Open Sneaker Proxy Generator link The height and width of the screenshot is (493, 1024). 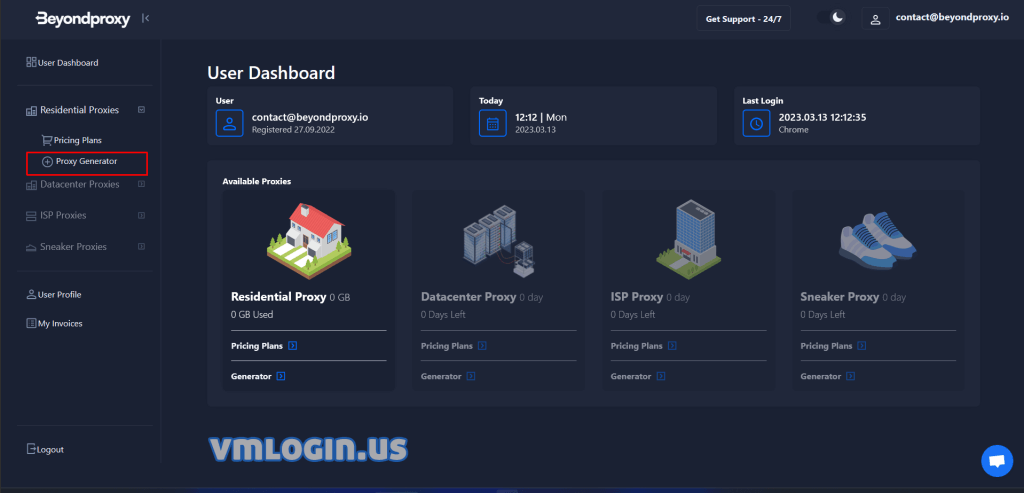tap(821, 376)
